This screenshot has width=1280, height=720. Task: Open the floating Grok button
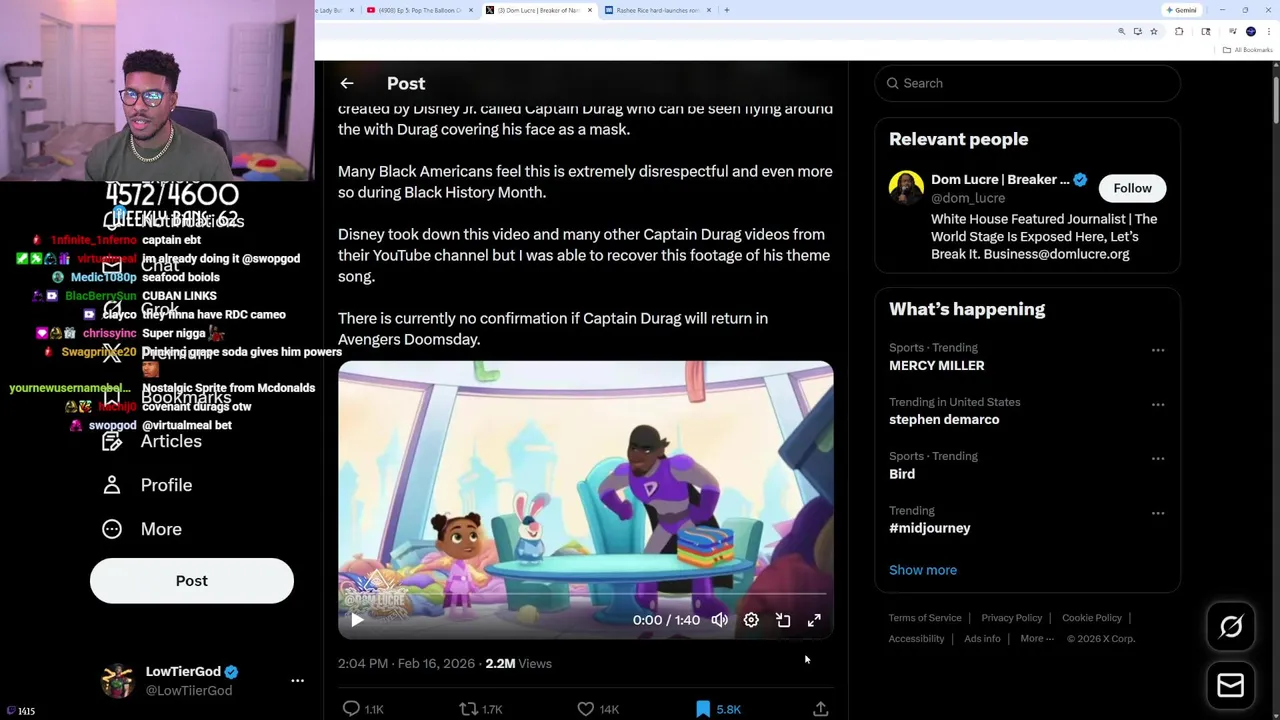(x=1231, y=627)
